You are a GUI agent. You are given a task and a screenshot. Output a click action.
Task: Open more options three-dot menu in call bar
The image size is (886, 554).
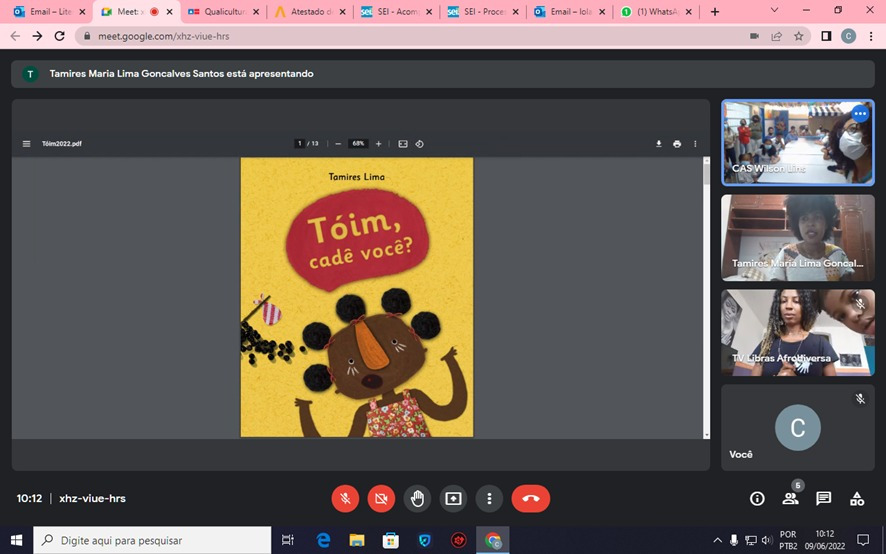click(489, 499)
